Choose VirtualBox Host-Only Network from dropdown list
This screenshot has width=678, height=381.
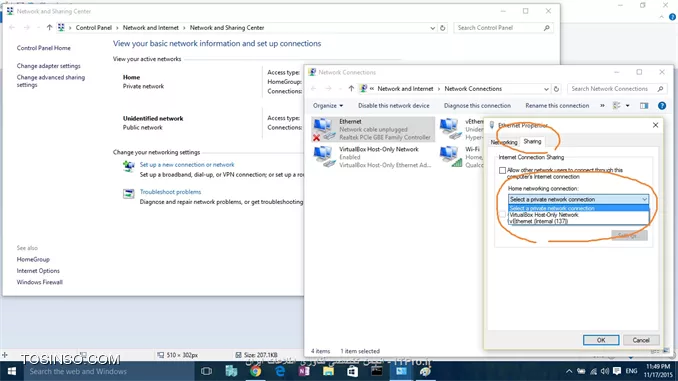[578, 215]
